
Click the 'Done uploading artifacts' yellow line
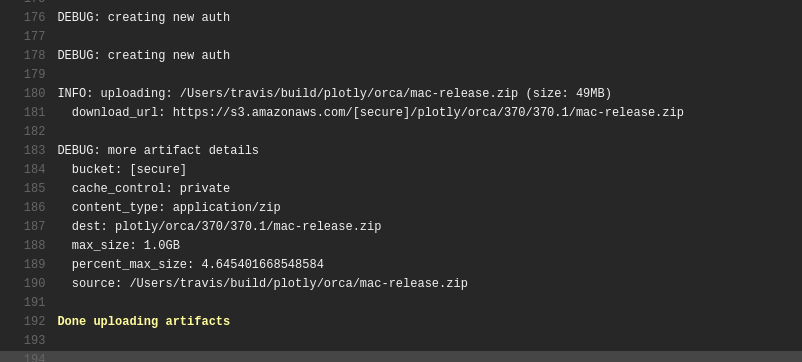pos(144,322)
